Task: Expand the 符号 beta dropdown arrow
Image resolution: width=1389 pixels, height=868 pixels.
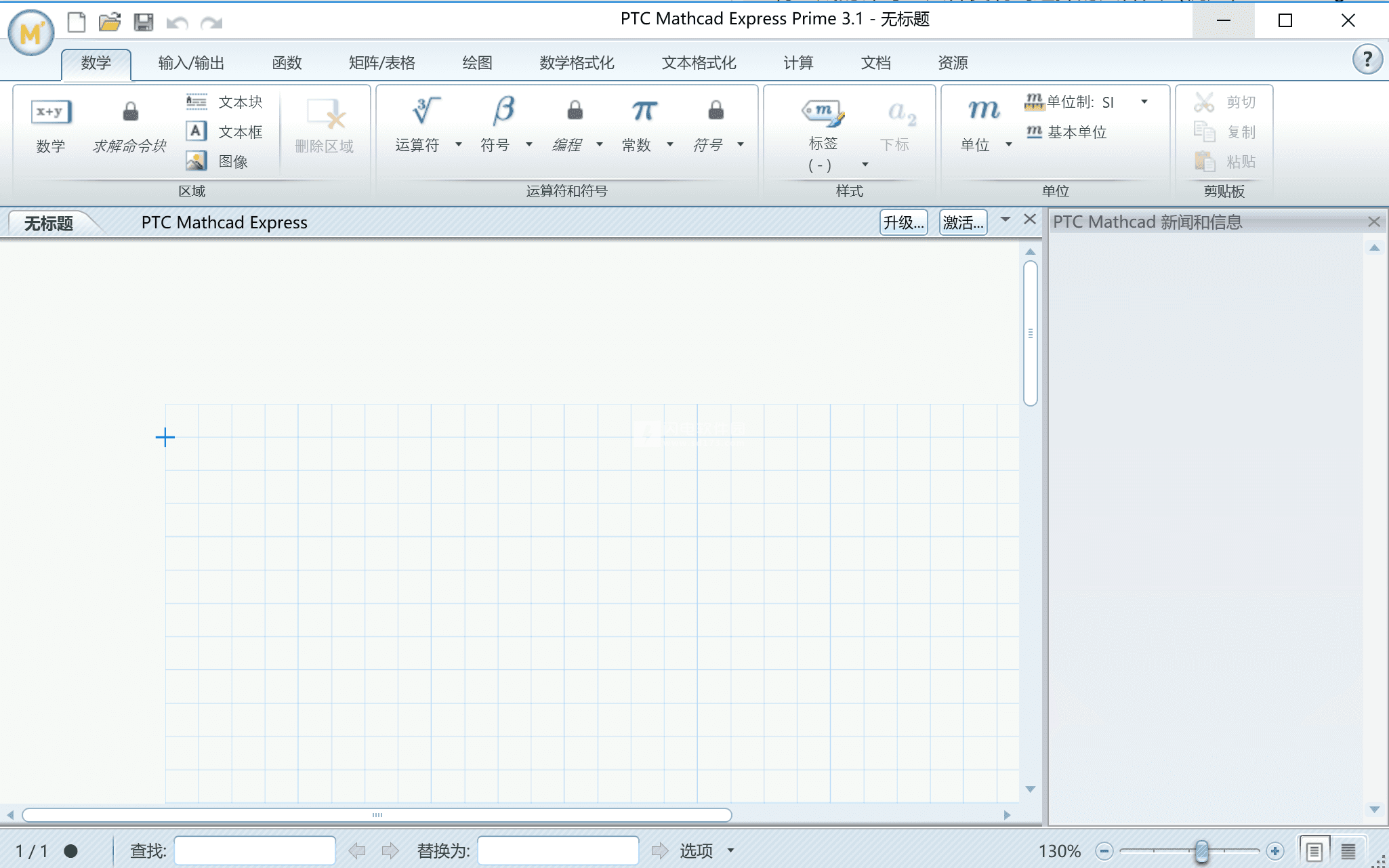Action: [529, 144]
